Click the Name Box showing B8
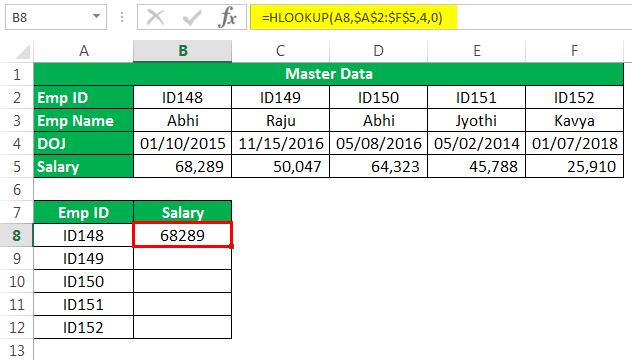This screenshot has height=360, width=632. pyautogui.click(x=56, y=17)
